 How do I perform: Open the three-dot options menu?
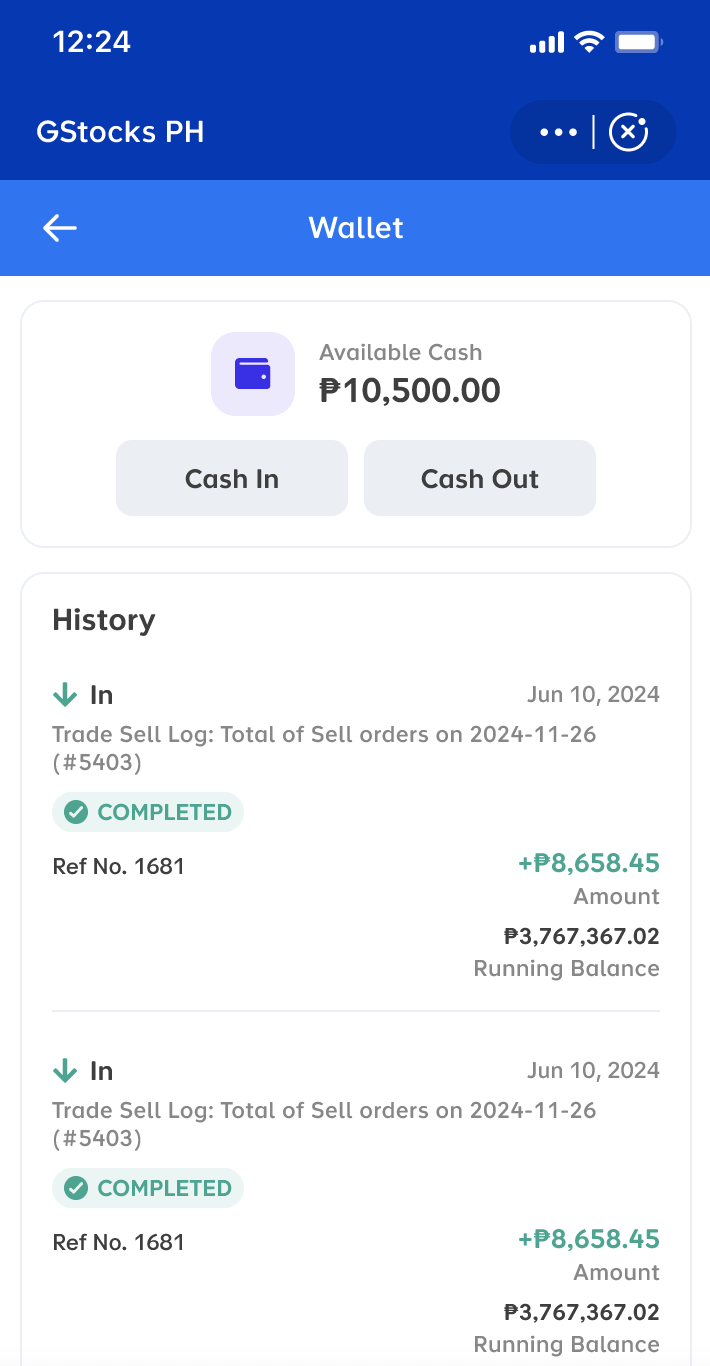coord(556,131)
